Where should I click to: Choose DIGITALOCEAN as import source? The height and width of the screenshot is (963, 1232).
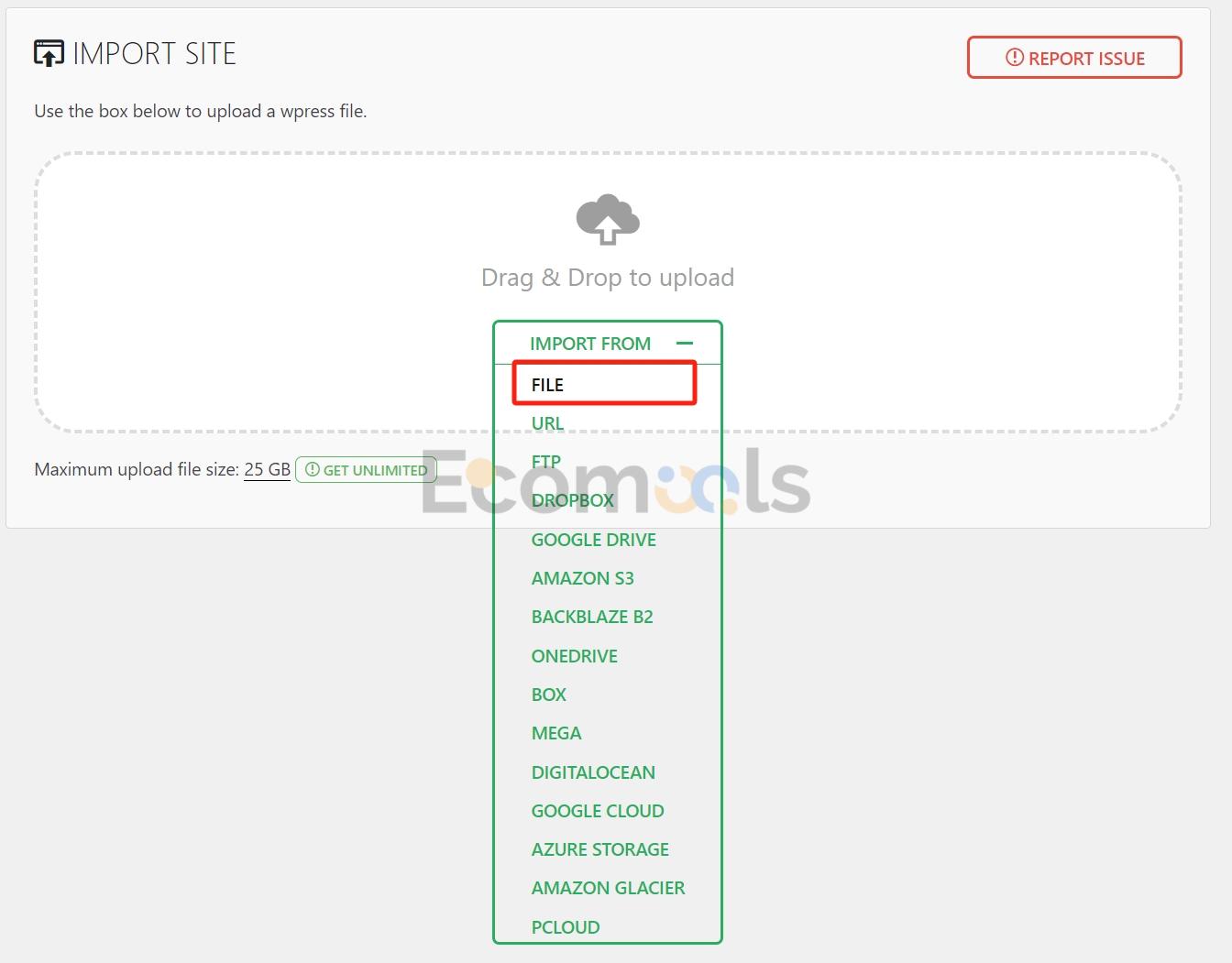click(593, 772)
